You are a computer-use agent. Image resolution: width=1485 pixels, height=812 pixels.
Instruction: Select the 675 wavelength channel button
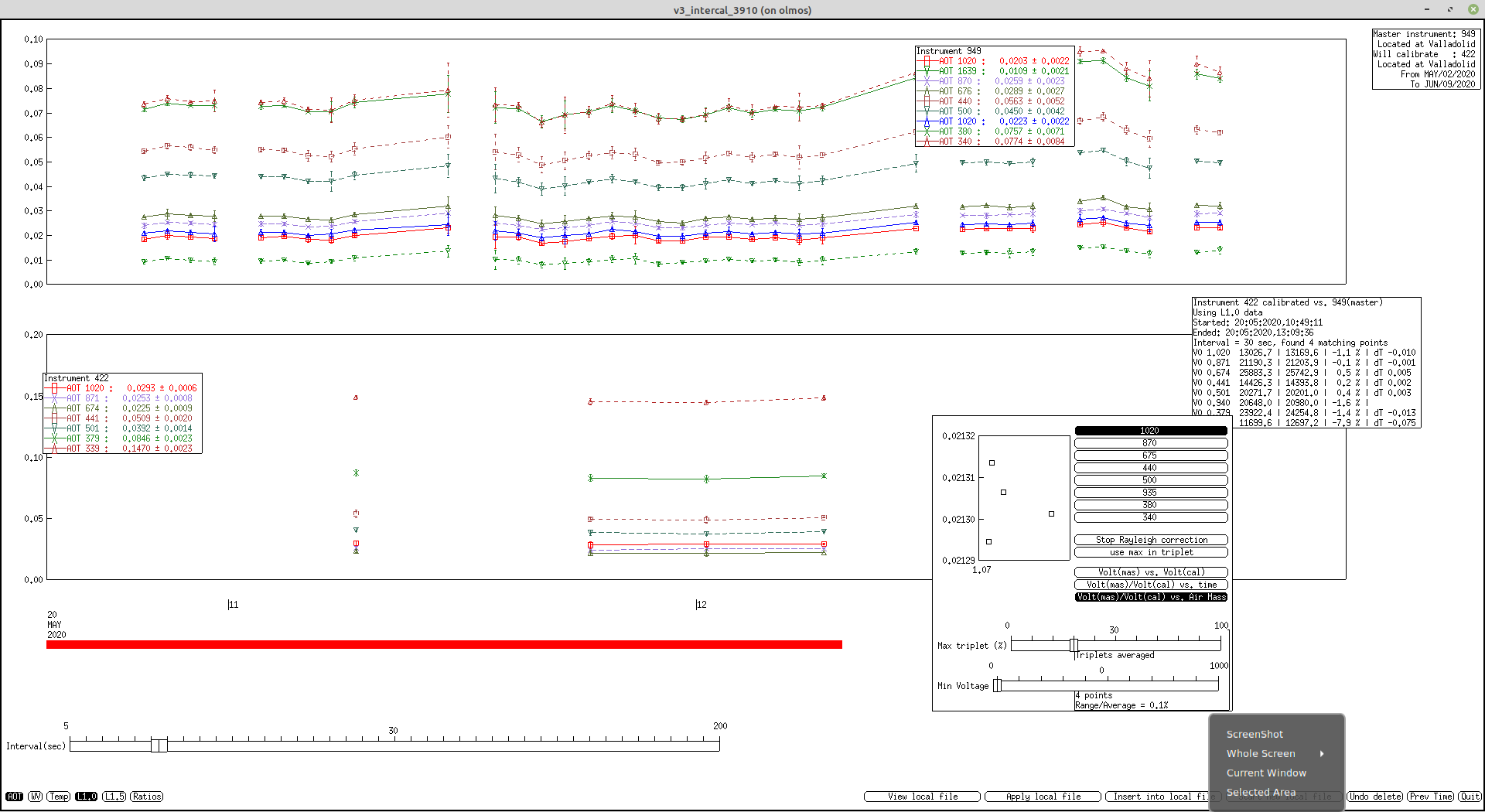1151,455
